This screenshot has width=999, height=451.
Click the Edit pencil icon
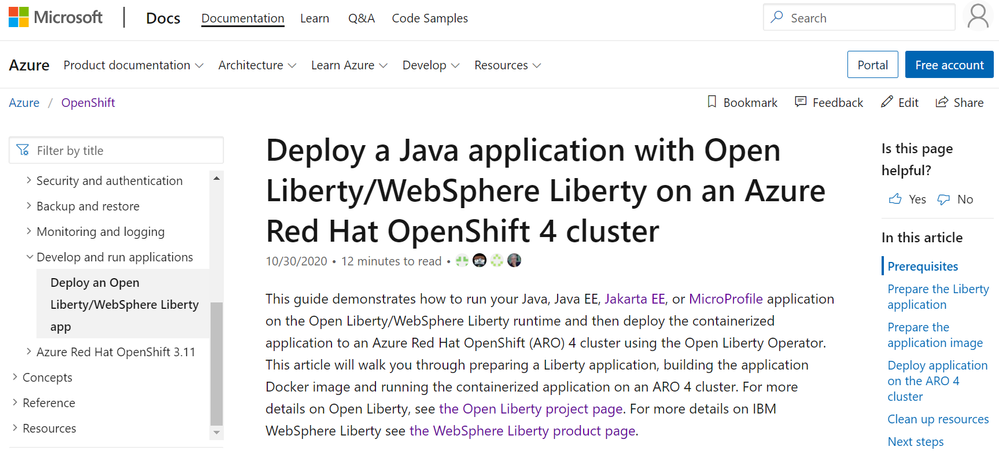coord(886,102)
